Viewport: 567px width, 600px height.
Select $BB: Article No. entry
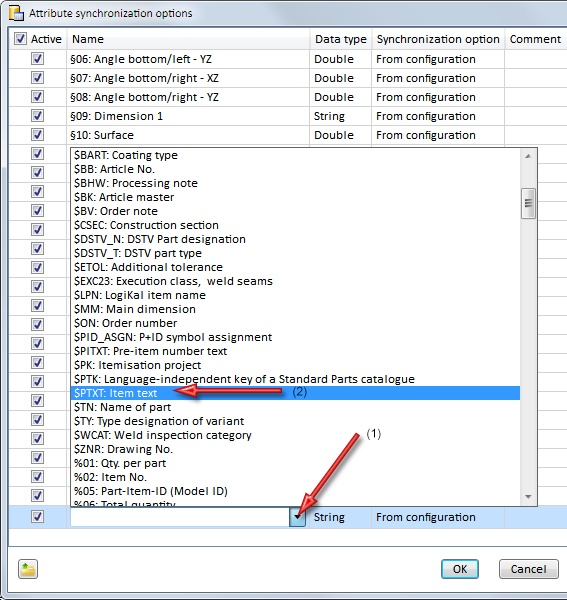tap(295, 169)
